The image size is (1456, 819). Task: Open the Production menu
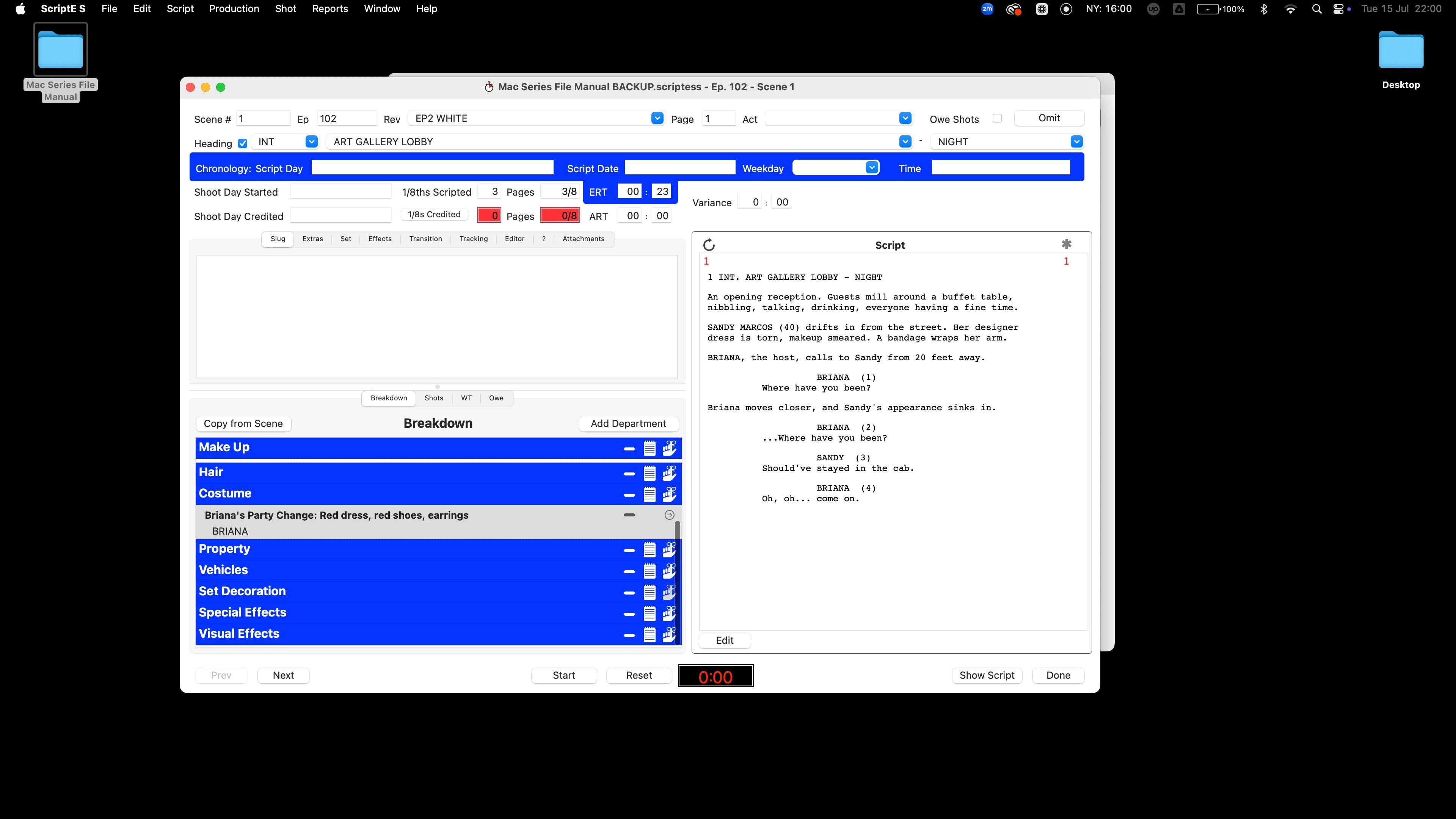[234, 8]
